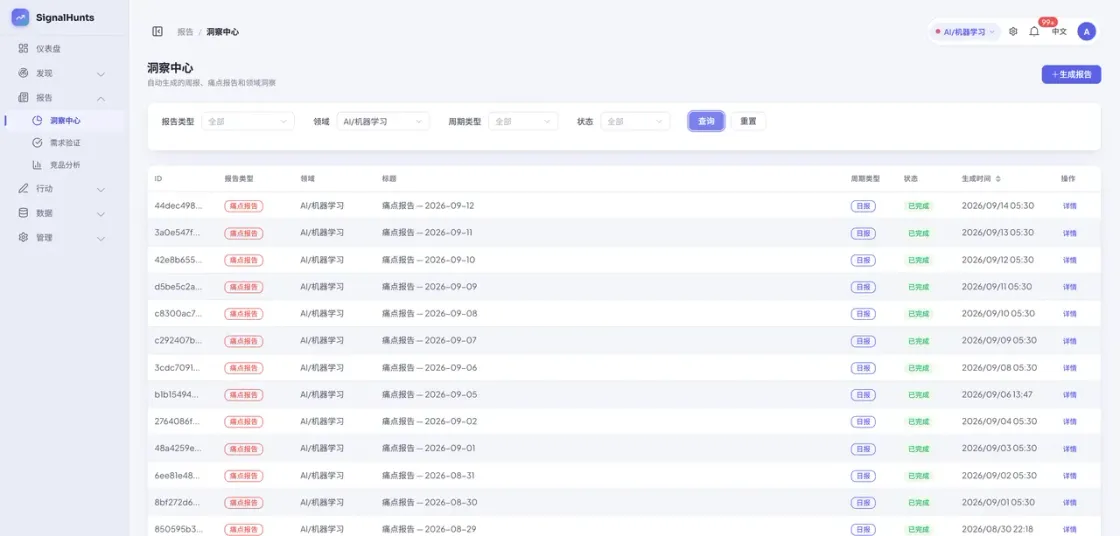
Task: Open the 周期类型 filter dropdown
Action: [x=523, y=121]
